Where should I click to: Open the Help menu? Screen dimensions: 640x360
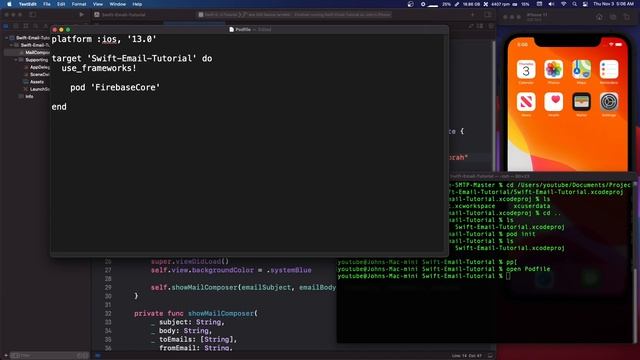pyautogui.click(x=137, y=4)
